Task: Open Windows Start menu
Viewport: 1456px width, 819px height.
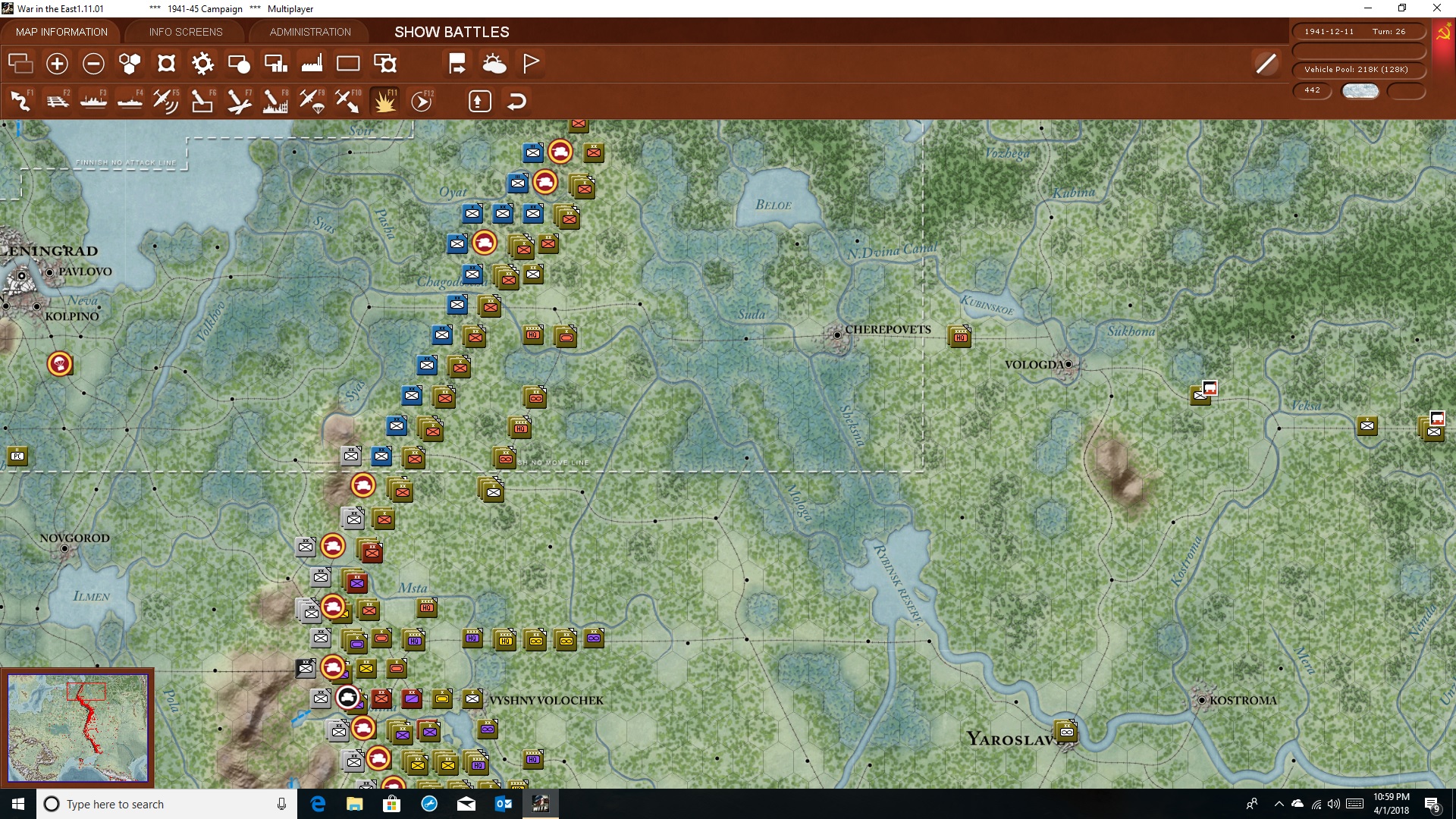Action: (x=18, y=804)
